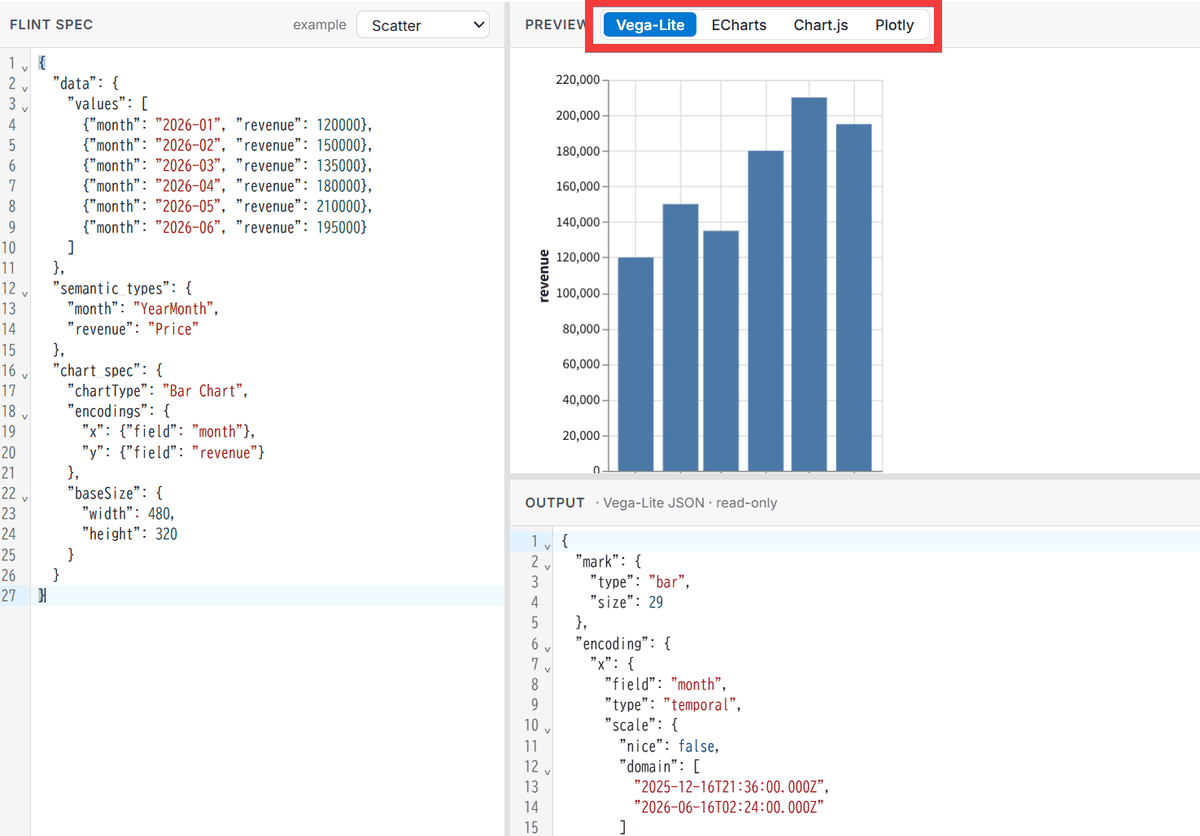
Task: Click the 100,000 y-axis tick label
Action: tap(576, 293)
